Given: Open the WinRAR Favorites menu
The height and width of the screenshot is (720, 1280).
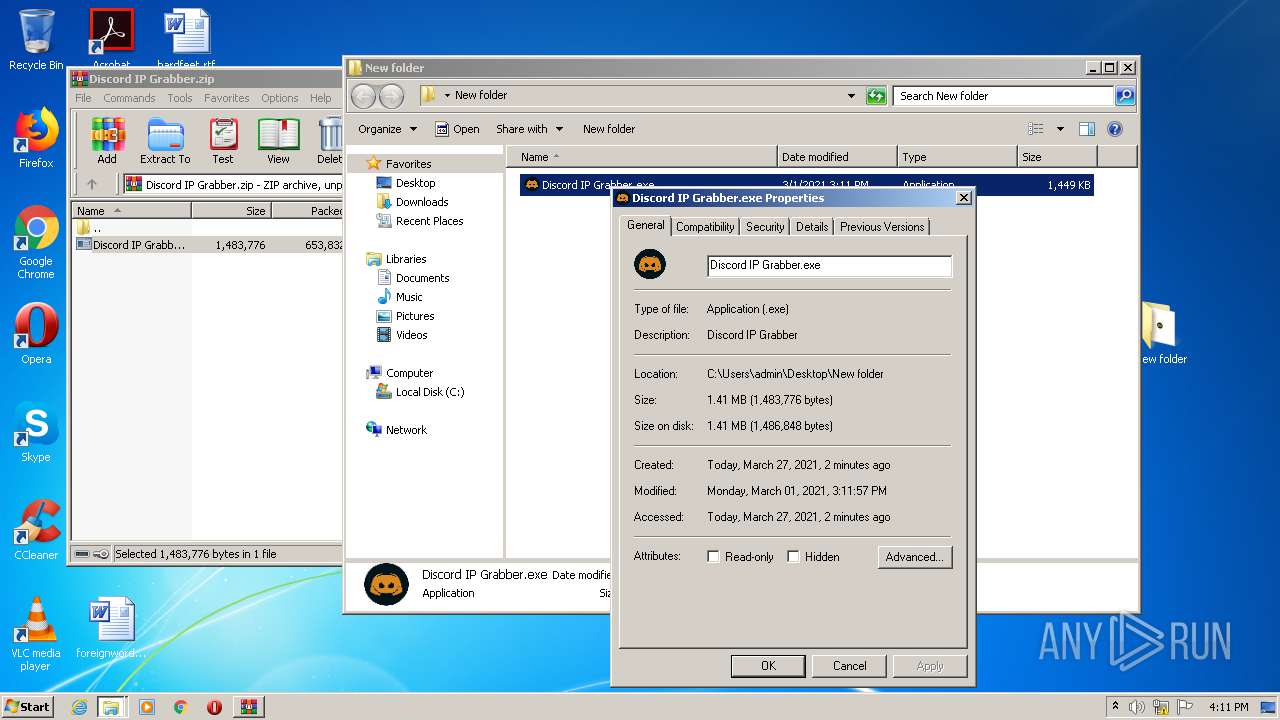Looking at the screenshot, I should (227, 98).
